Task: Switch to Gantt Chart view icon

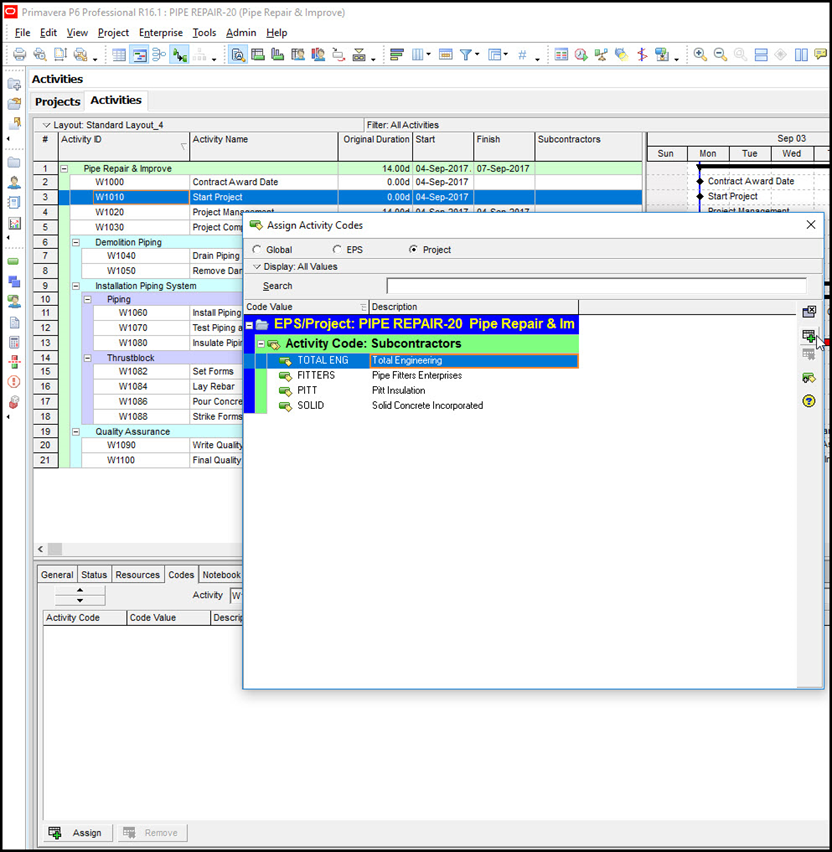Action: click(x=139, y=55)
